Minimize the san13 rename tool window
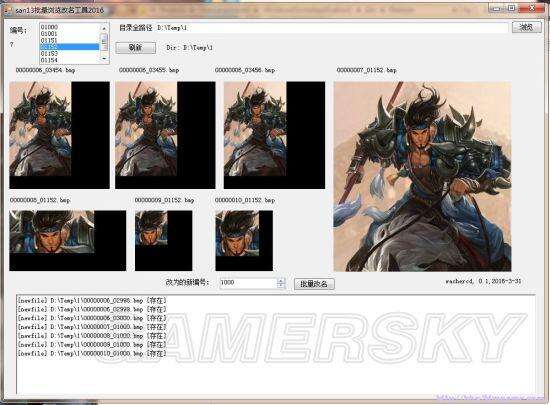This screenshot has width=550, height=405. (496, 8)
